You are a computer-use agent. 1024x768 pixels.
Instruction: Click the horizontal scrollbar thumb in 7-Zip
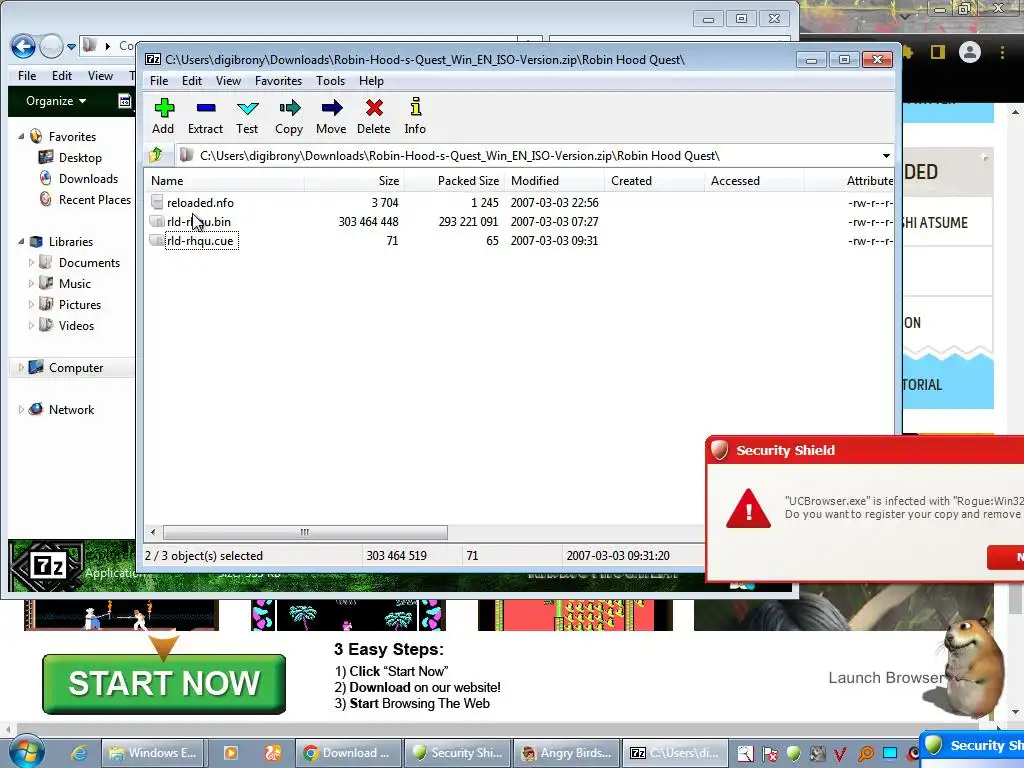pyautogui.click(x=305, y=532)
